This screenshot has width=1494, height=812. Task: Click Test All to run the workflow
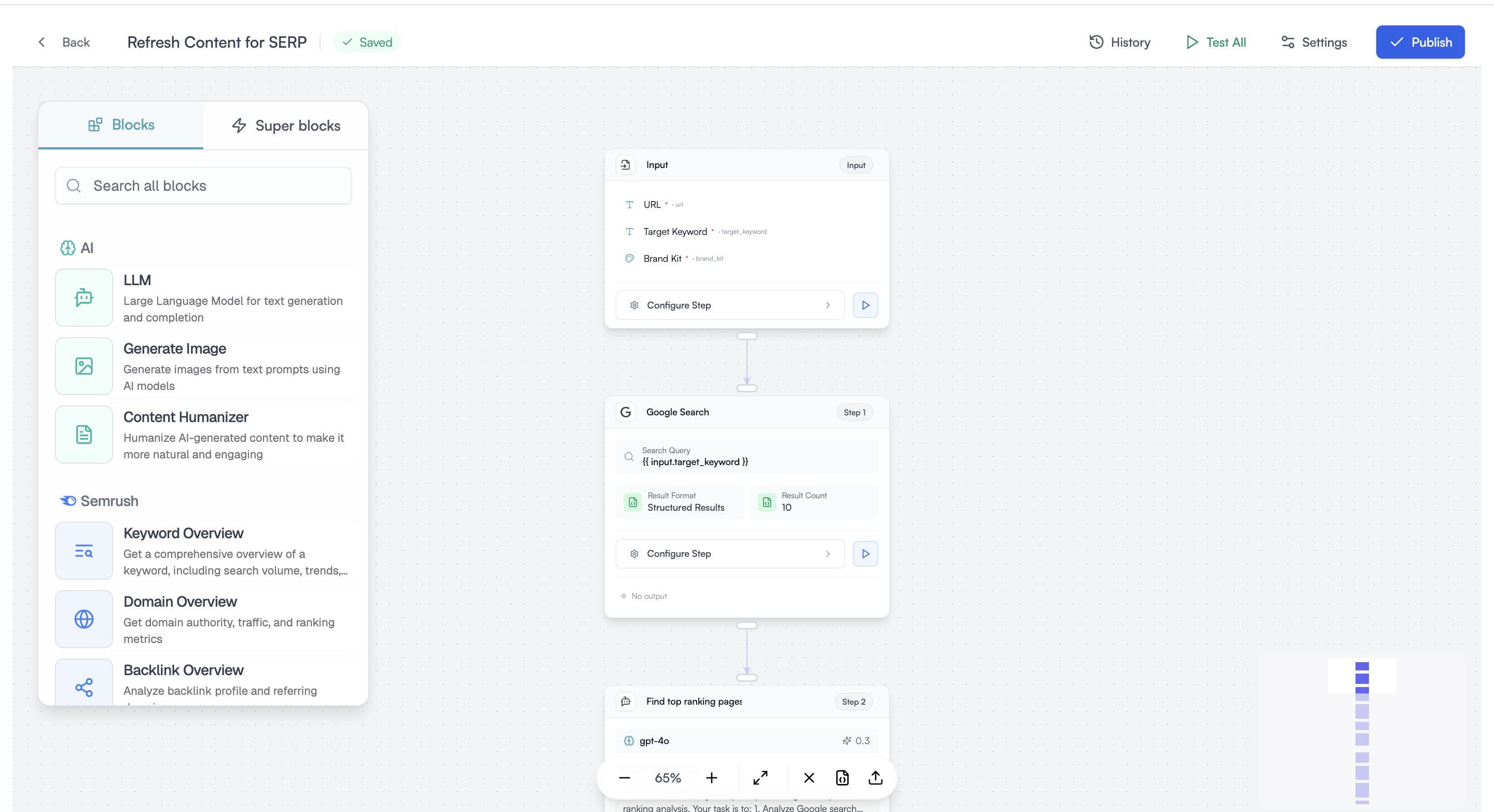[x=1215, y=41]
